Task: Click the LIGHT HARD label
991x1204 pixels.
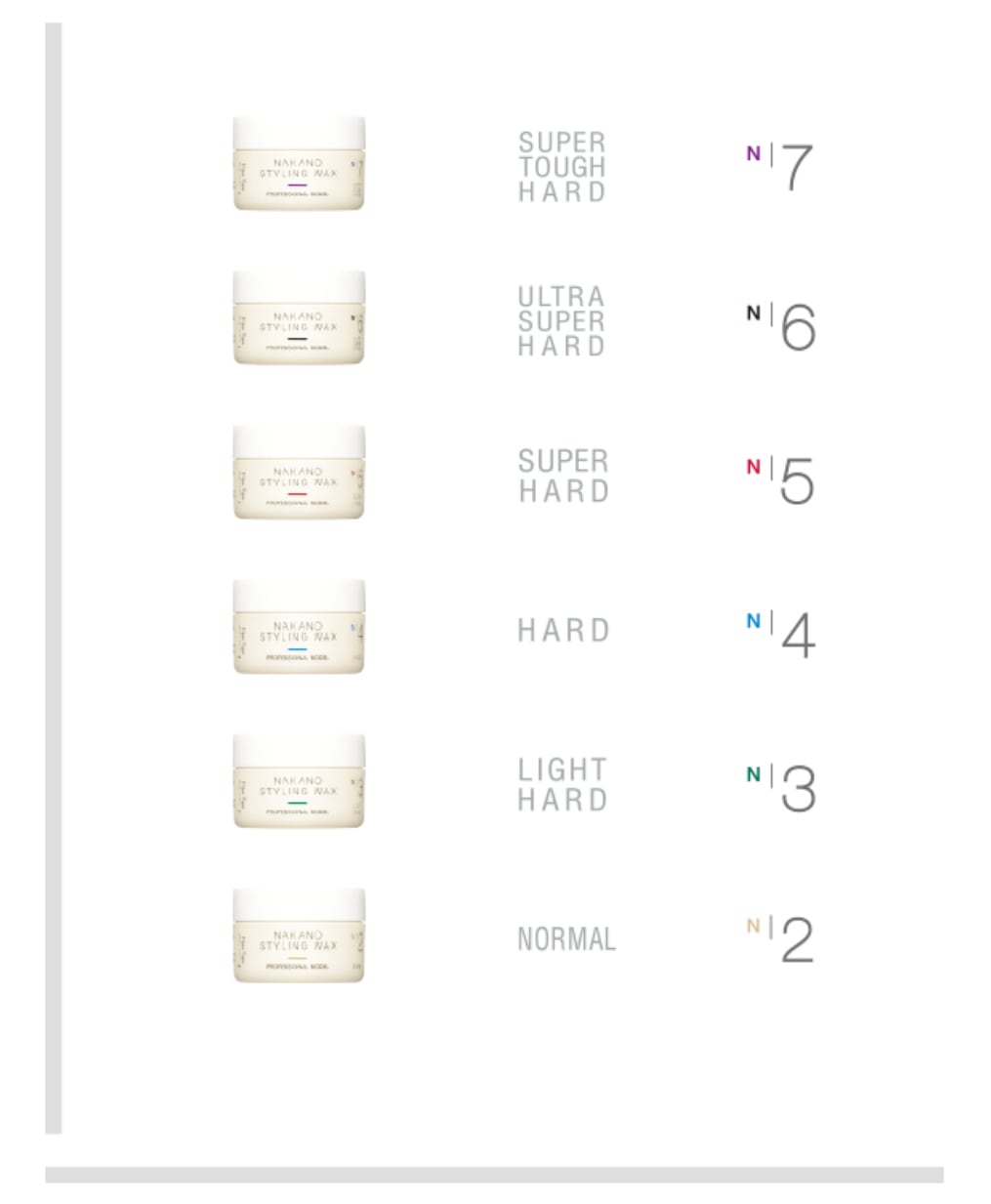Action: tap(562, 784)
